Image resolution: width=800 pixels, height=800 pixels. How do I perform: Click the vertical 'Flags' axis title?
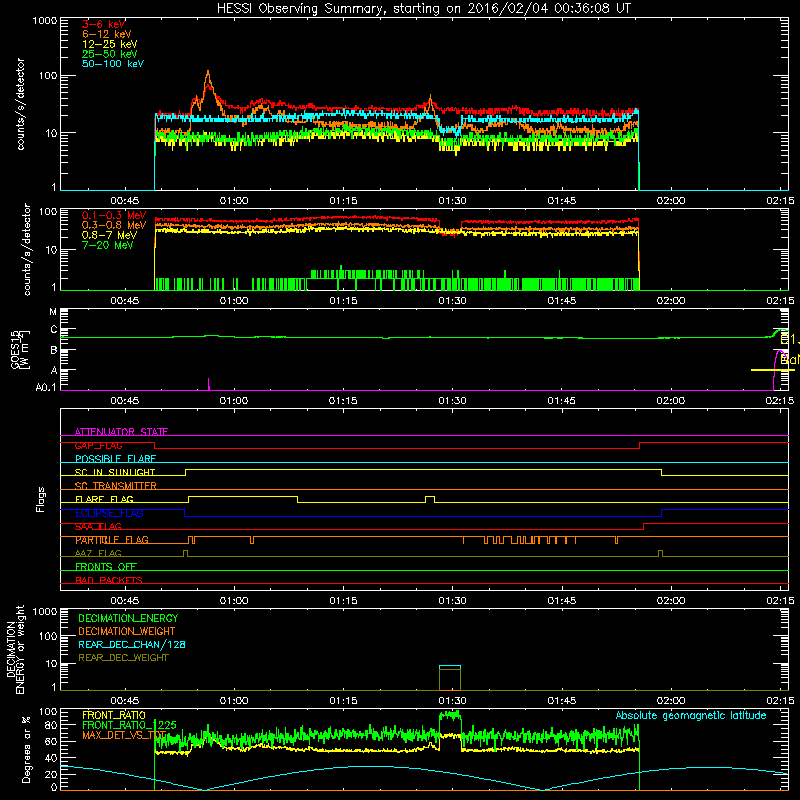[x=41, y=499]
